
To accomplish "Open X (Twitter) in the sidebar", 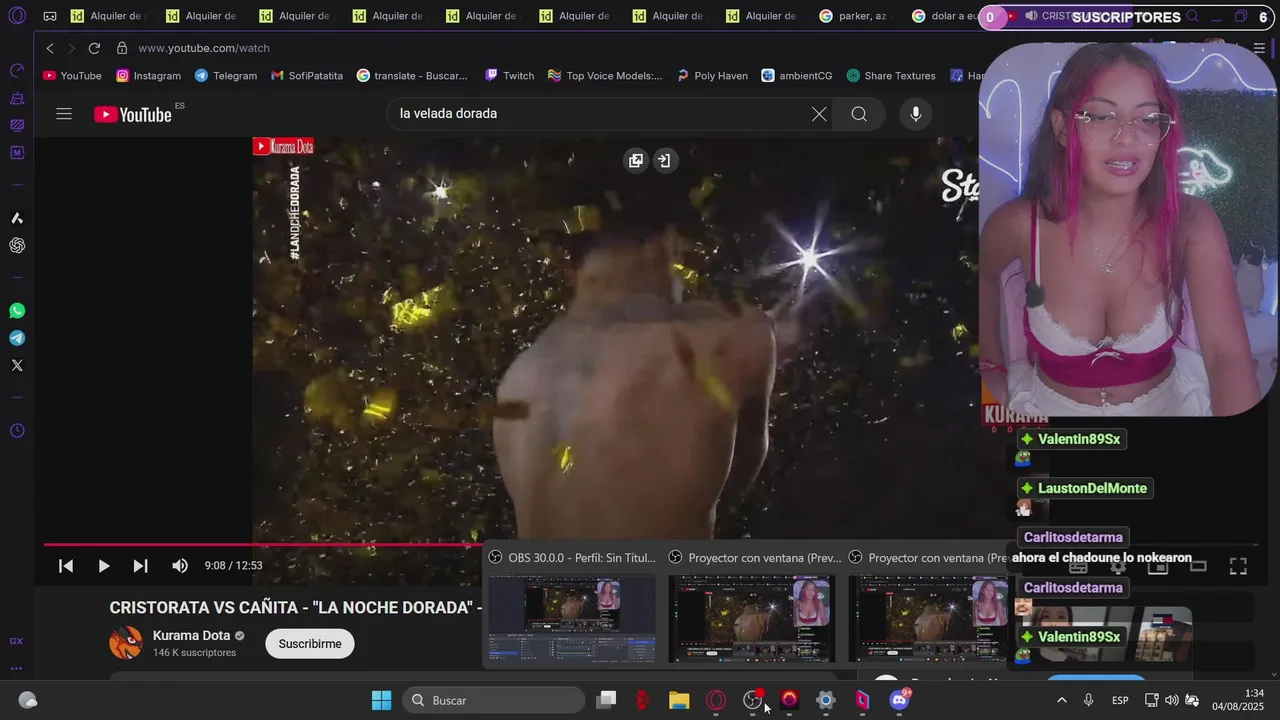I will pos(17,365).
